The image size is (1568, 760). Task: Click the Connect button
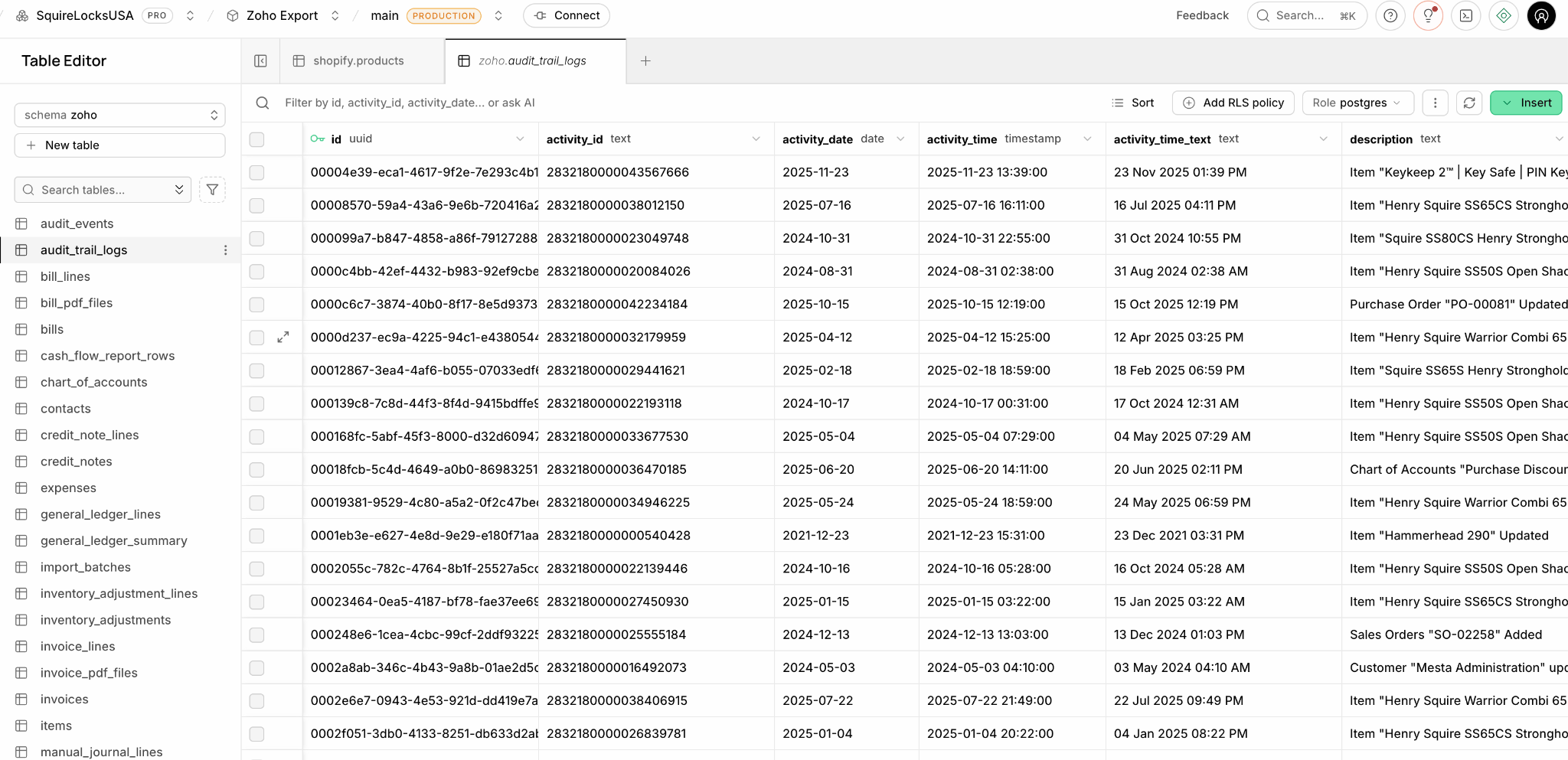[x=567, y=15]
